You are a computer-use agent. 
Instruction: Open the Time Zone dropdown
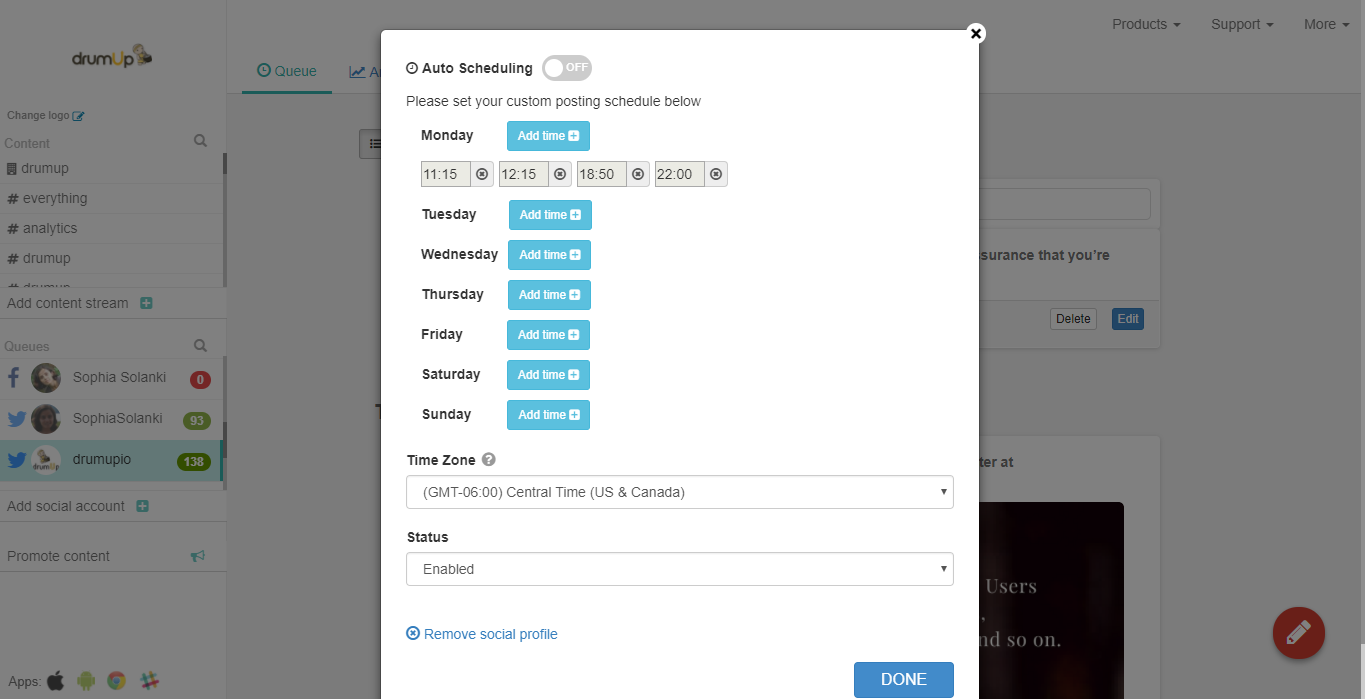tap(679, 492)
